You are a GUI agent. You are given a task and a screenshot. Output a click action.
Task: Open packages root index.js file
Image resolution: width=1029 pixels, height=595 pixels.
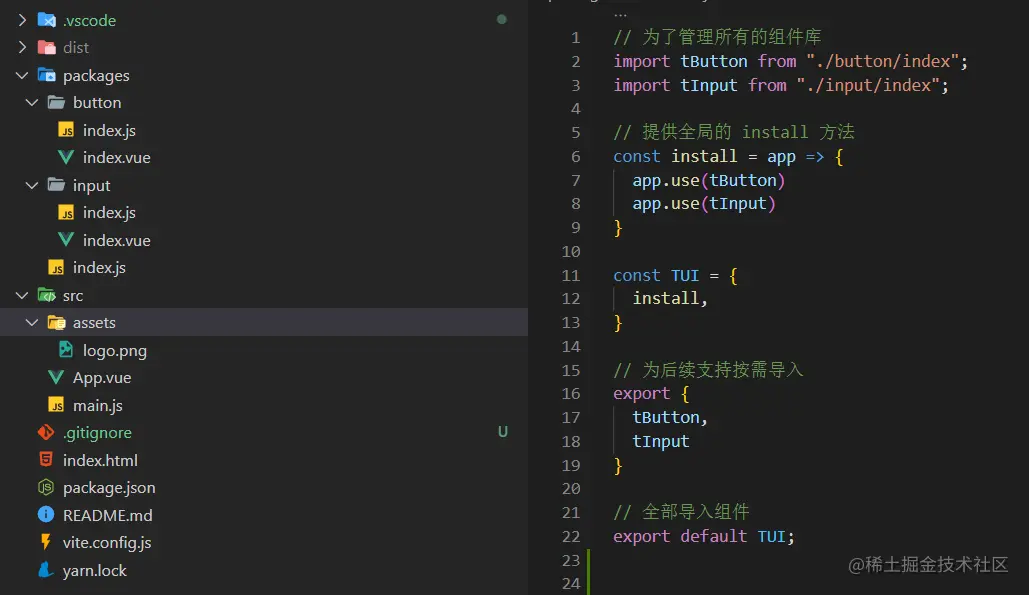point(99,268)
